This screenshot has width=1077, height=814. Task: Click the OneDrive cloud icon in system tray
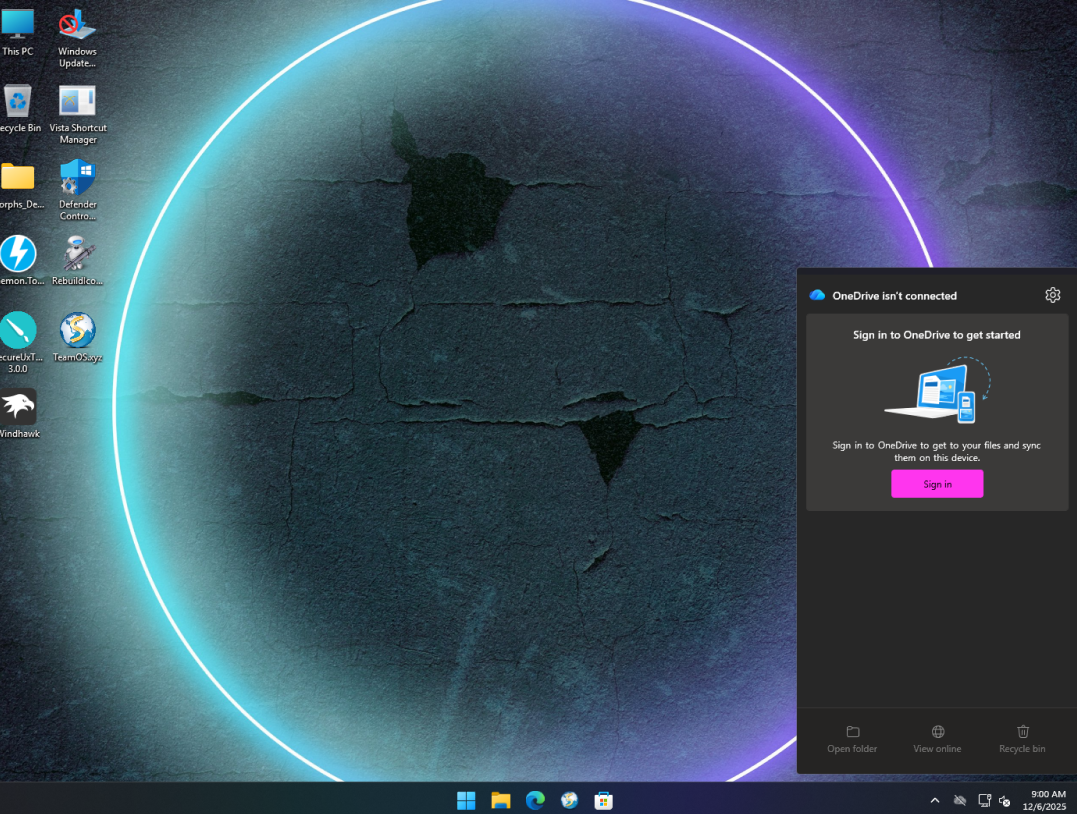pos(960,800)
